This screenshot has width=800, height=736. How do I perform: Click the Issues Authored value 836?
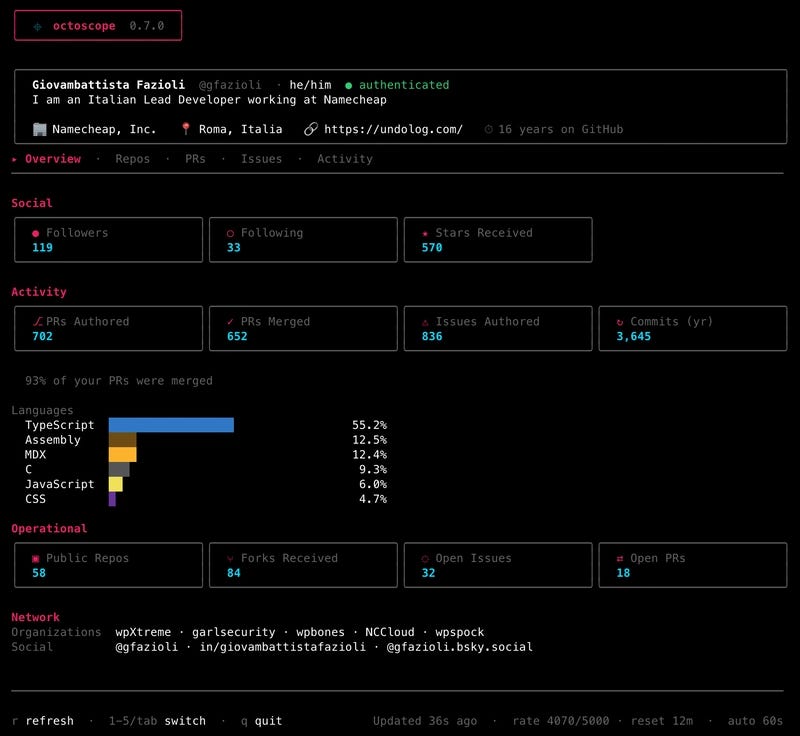click(x=432, y=337)
